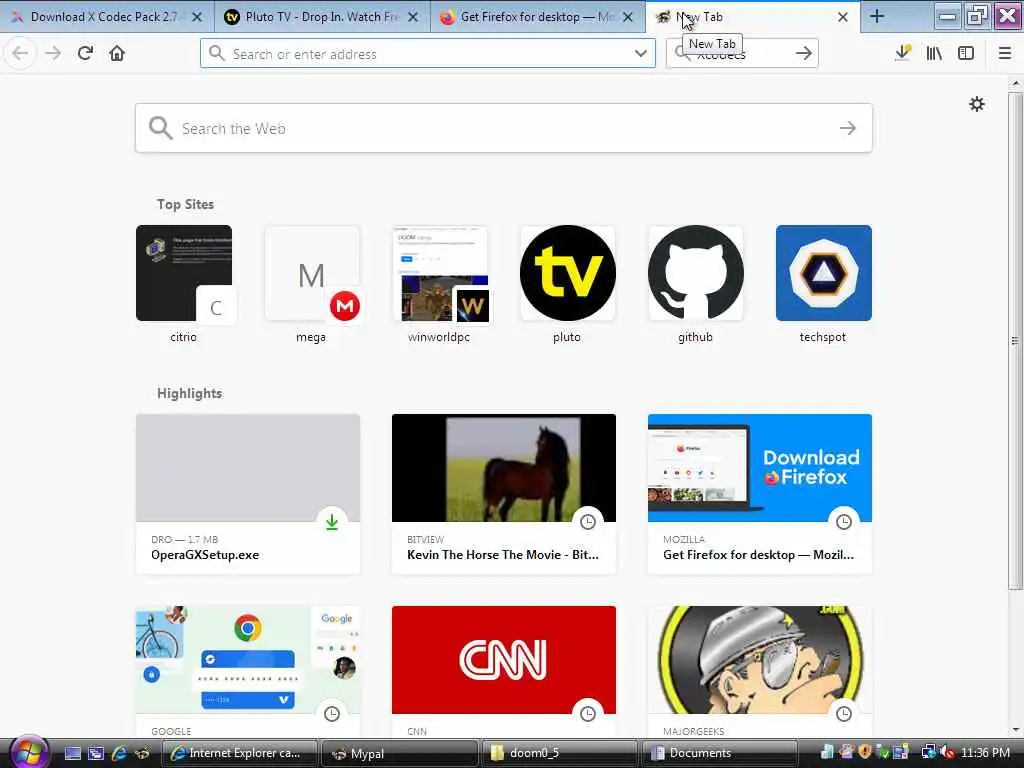Switch to Documents taskbar window

pyautogui.click(x=719, y=753)
